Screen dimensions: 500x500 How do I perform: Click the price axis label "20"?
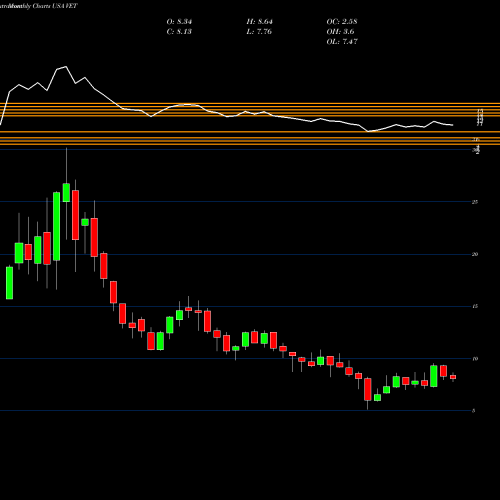(475, 254)
